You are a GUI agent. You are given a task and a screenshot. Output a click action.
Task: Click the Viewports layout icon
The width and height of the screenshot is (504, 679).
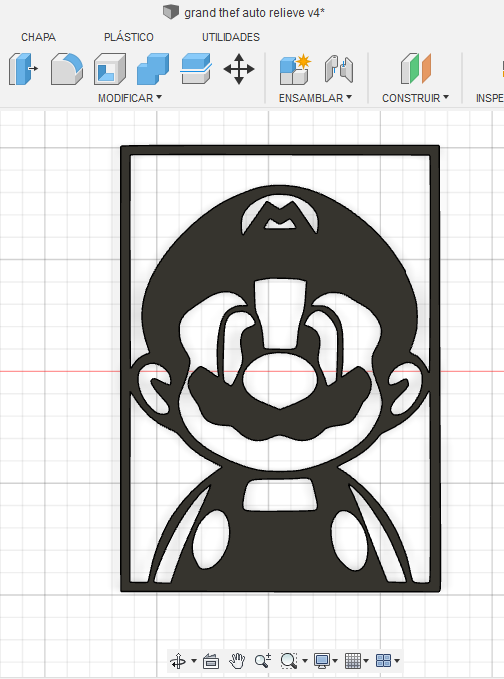(x=384, y=661)
